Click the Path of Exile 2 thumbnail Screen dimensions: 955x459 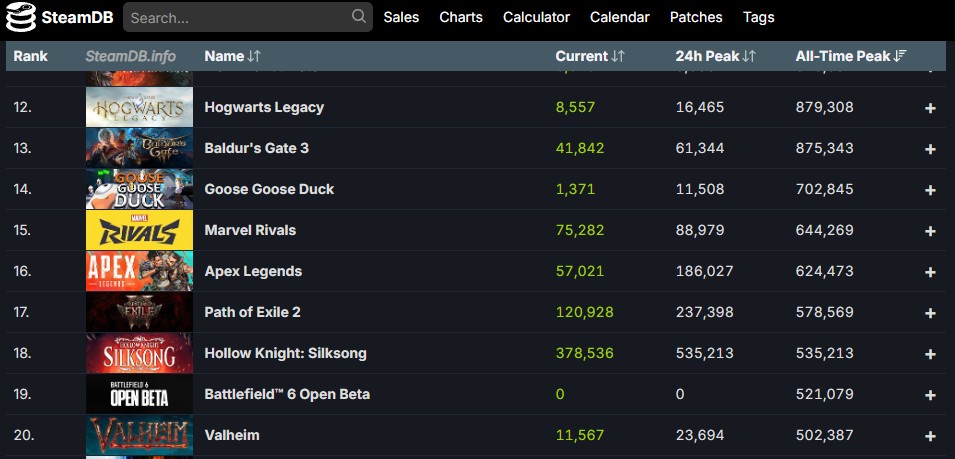coord(139,312)
